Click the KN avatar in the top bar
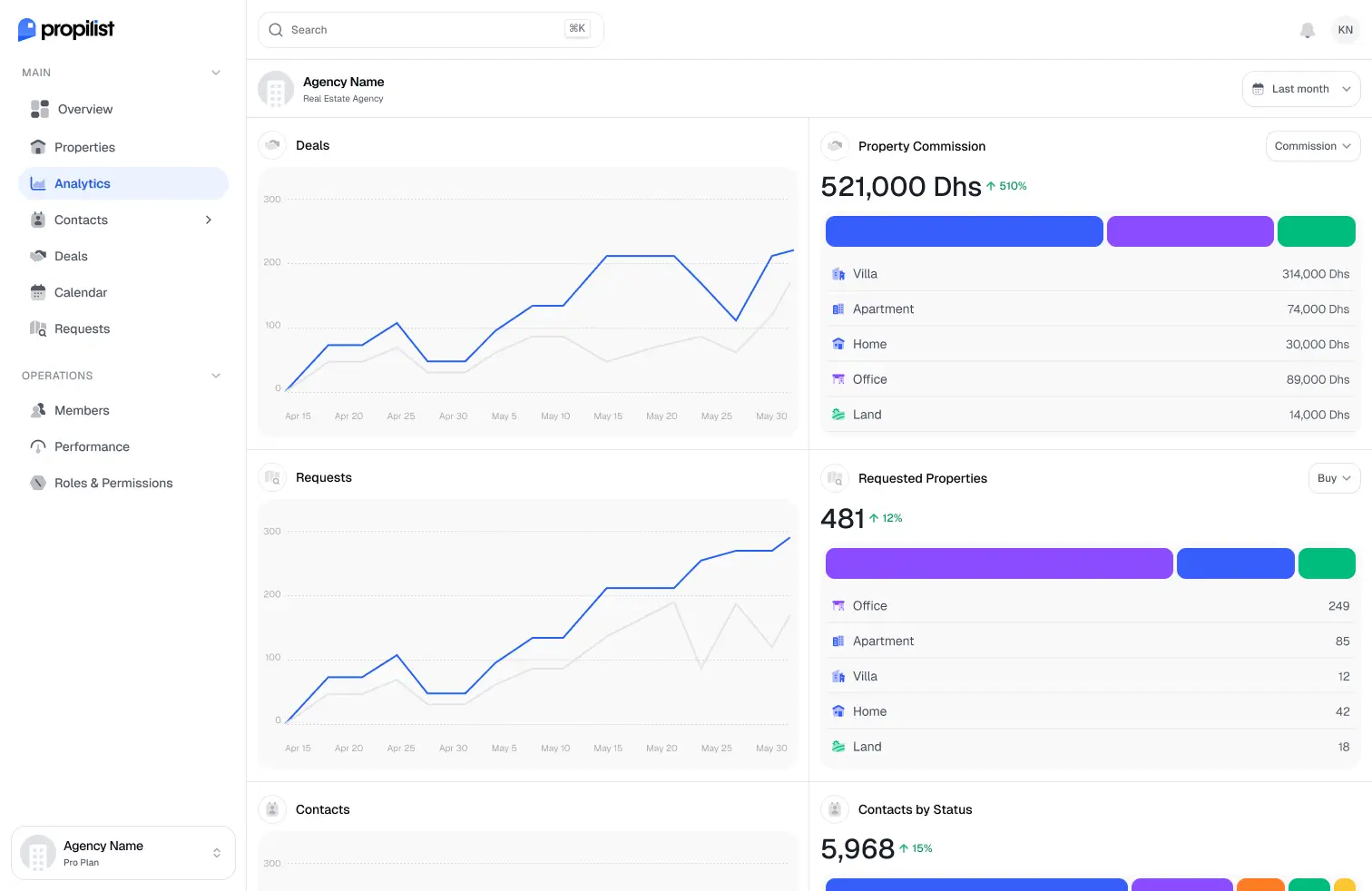The height and width of the screenshot is (891, 1372). [1345, 30]
